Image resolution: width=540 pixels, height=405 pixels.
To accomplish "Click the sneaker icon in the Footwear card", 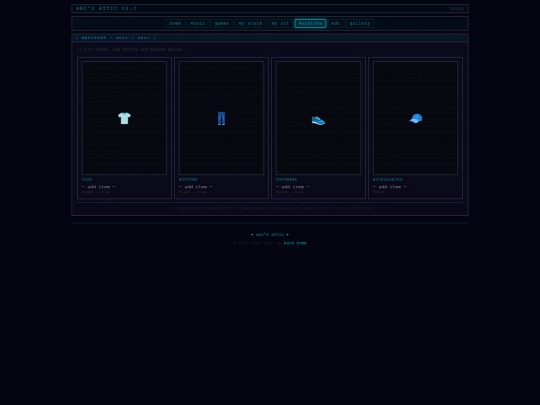I will click(318, 120).
